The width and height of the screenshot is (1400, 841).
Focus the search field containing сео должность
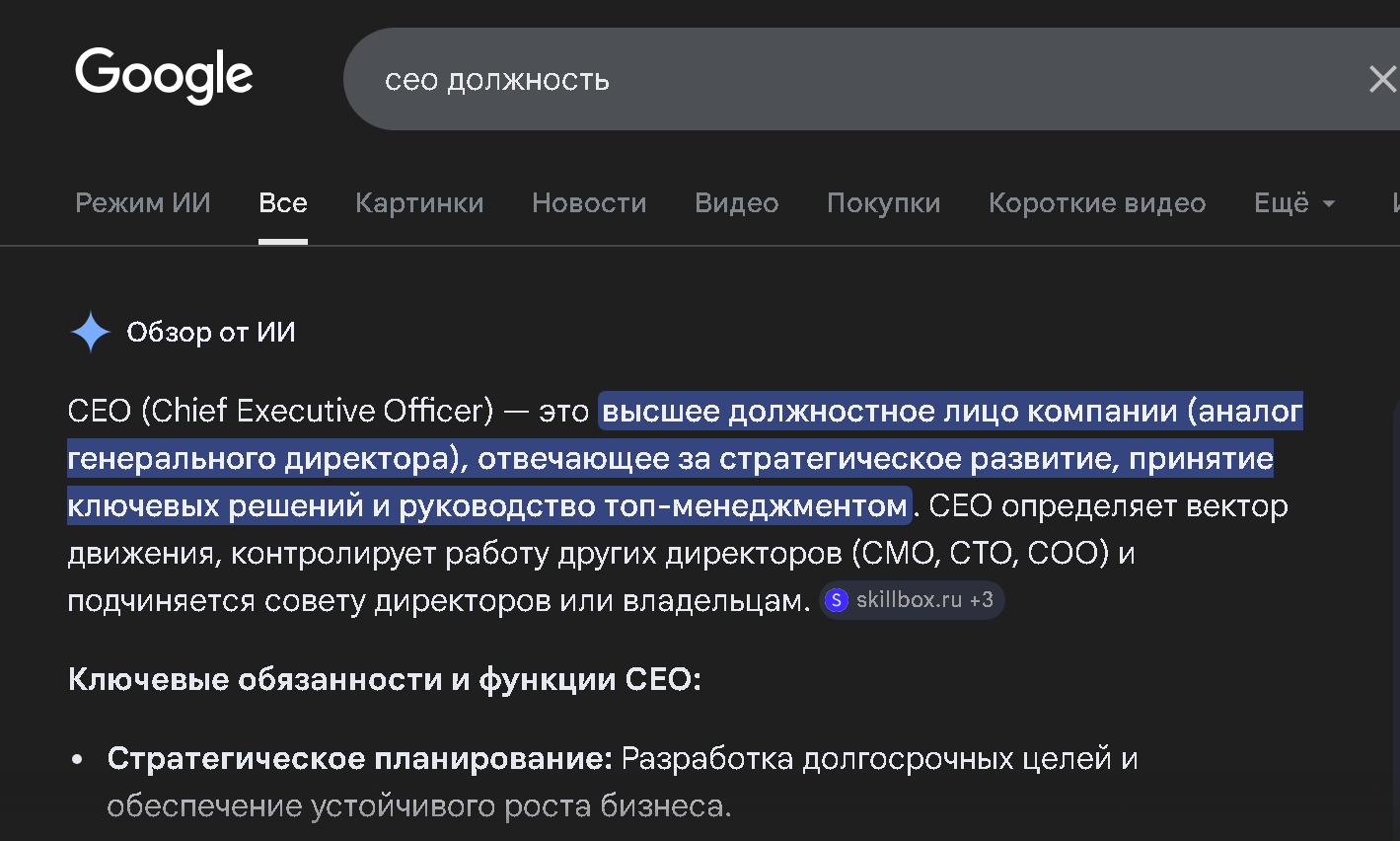(x=691, y=79)
